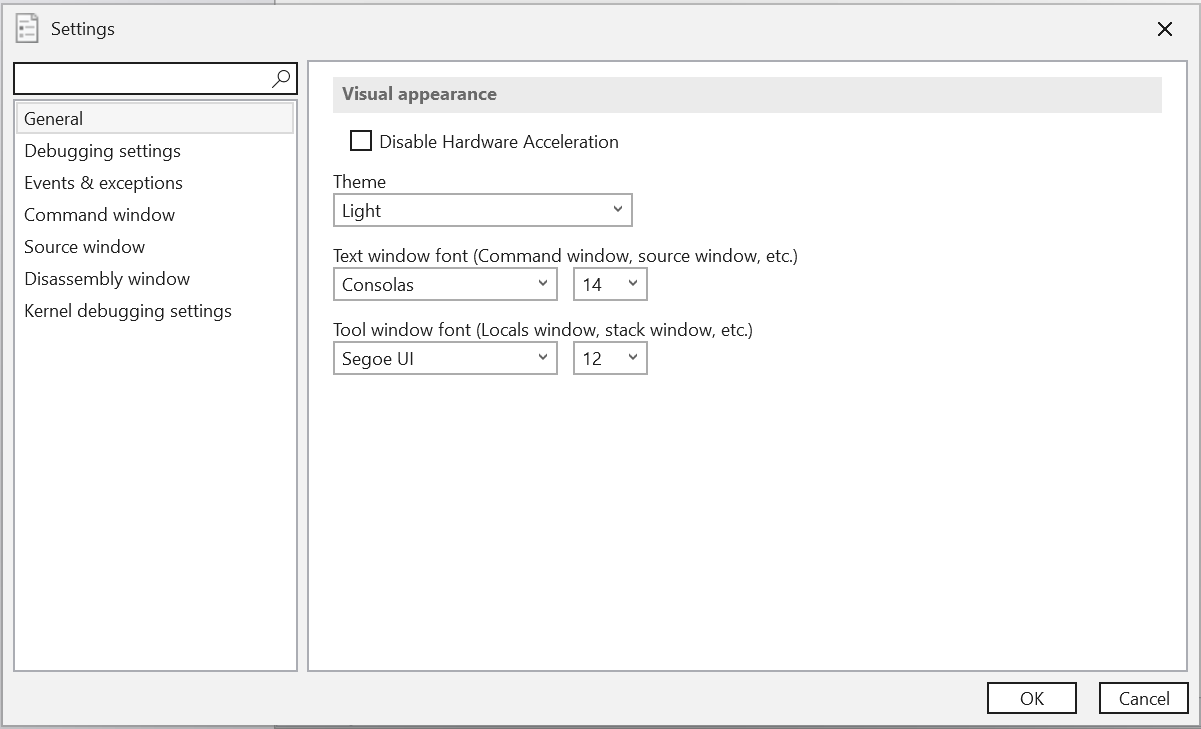Close the Settings dialog with the X

(x=1164, y=29)
